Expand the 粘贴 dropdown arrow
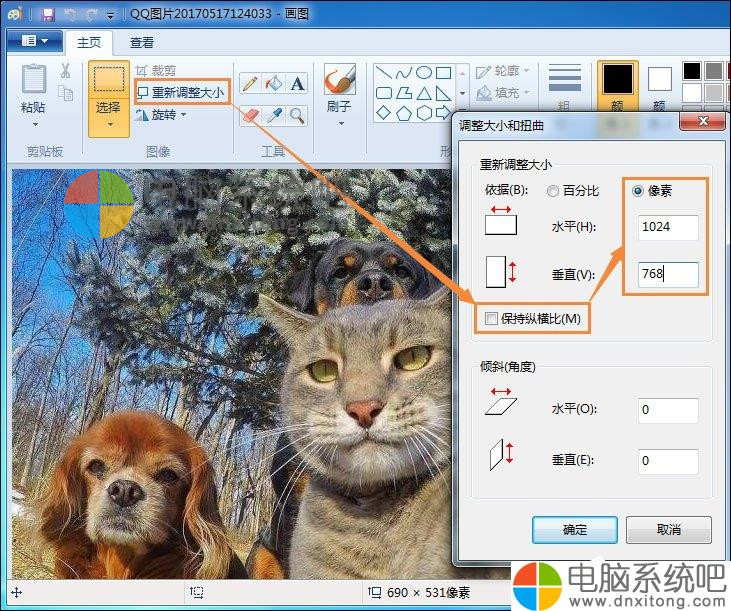Image resolution: width=731 pixels, height=611 pixels. [35, 124]
